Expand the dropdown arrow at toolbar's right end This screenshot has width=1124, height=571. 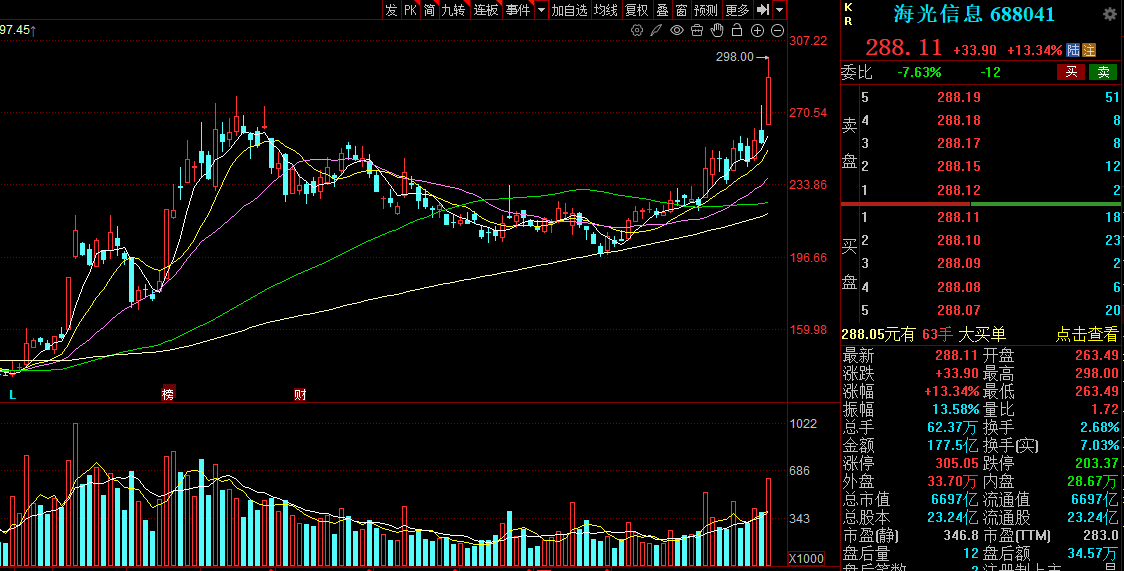pyautogui.click(x=779, y=10)
